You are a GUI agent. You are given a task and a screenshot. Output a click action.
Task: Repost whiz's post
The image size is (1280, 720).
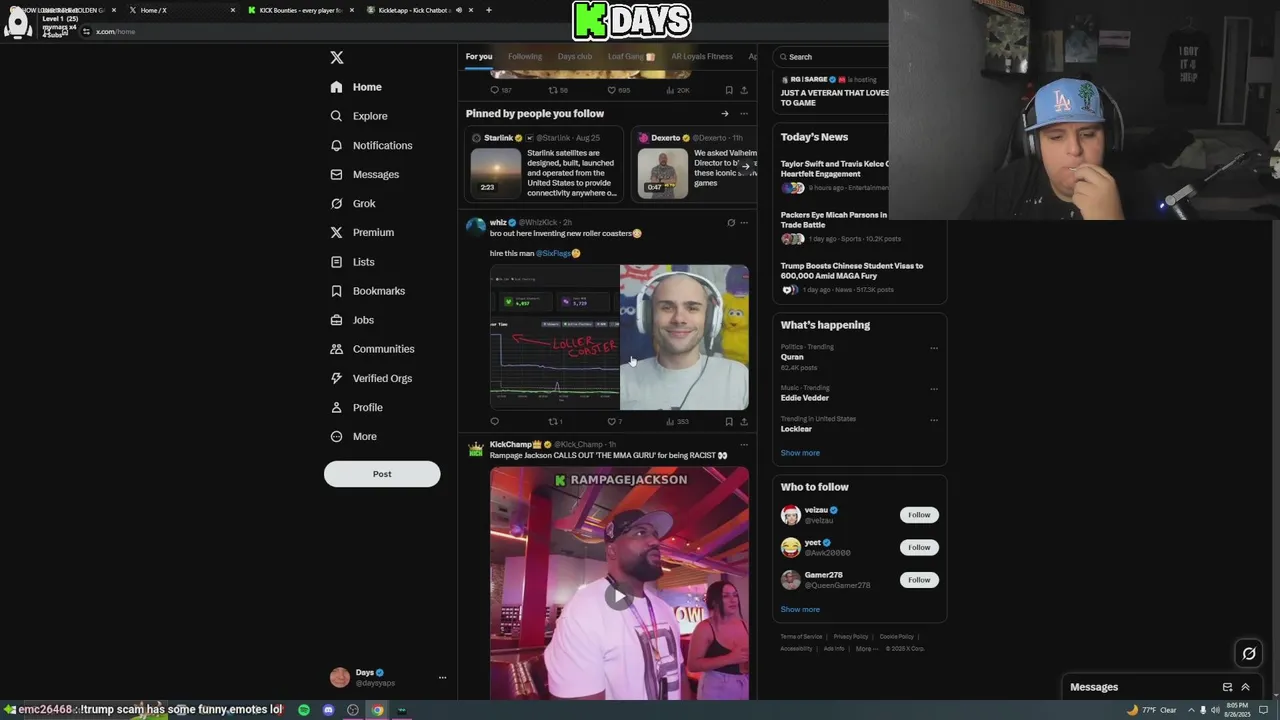click(555, 422)
